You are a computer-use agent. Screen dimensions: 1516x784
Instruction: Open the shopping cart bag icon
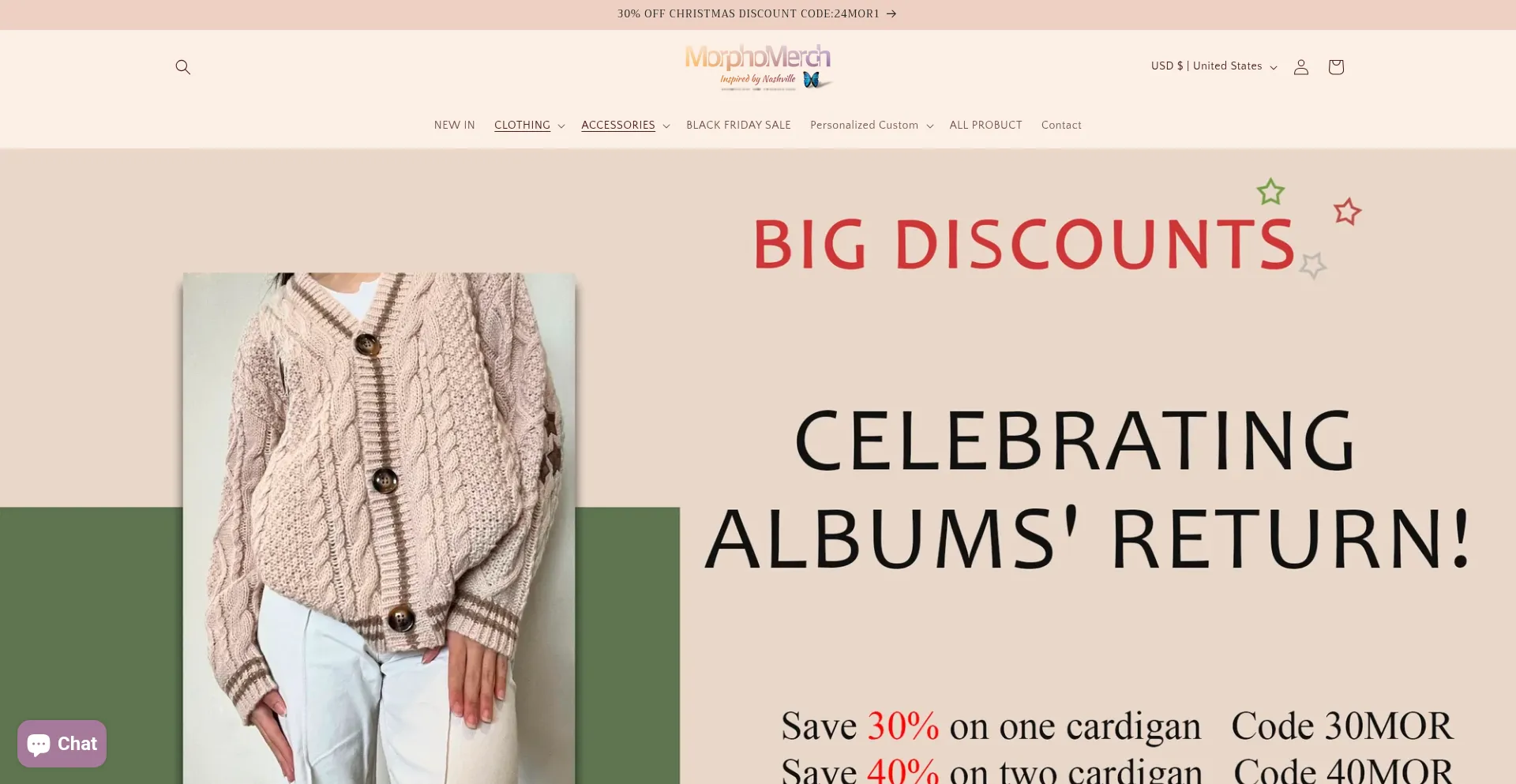[x=1335, y=67]
